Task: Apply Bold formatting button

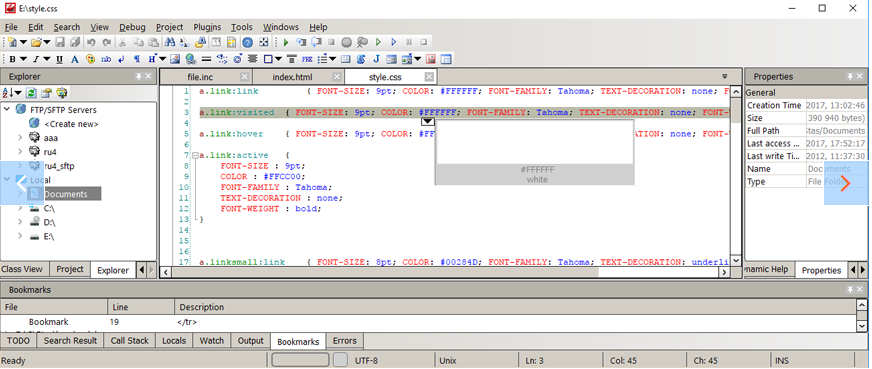Action: (12, 59)
